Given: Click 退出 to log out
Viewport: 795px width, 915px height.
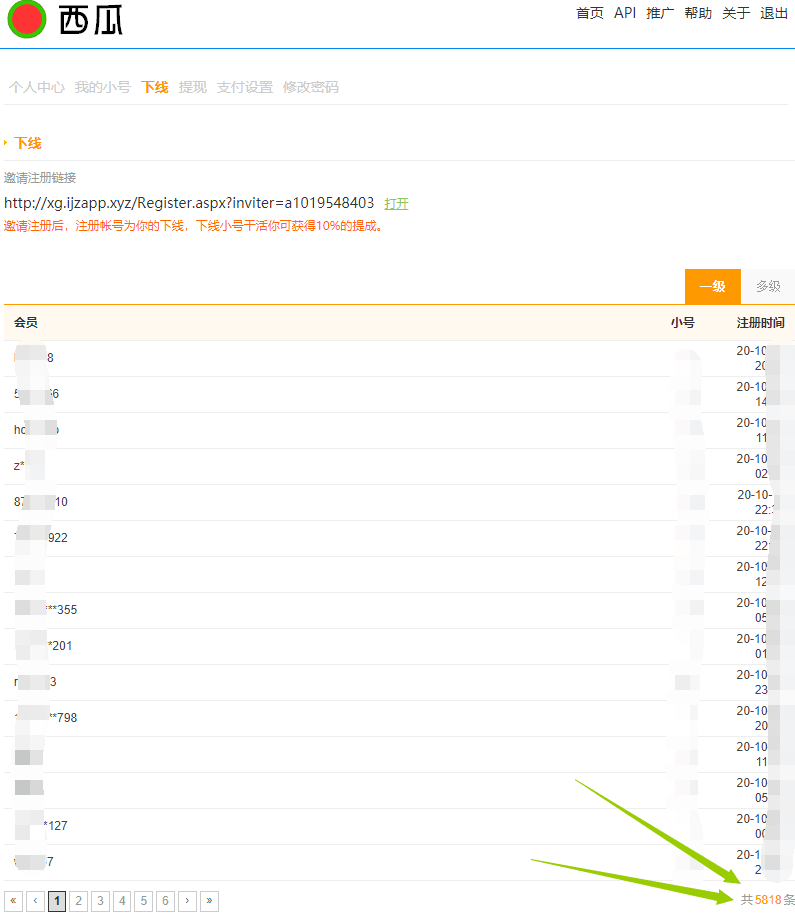Looking at the screenshot, I should point(774,13).
